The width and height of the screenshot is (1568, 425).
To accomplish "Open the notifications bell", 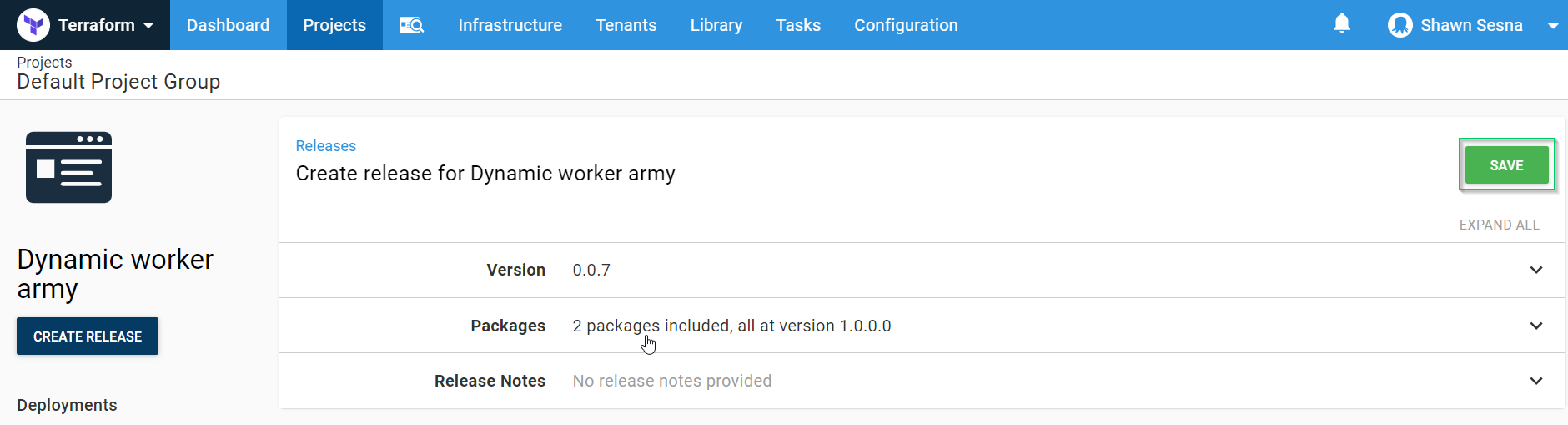I will 1341,23.
